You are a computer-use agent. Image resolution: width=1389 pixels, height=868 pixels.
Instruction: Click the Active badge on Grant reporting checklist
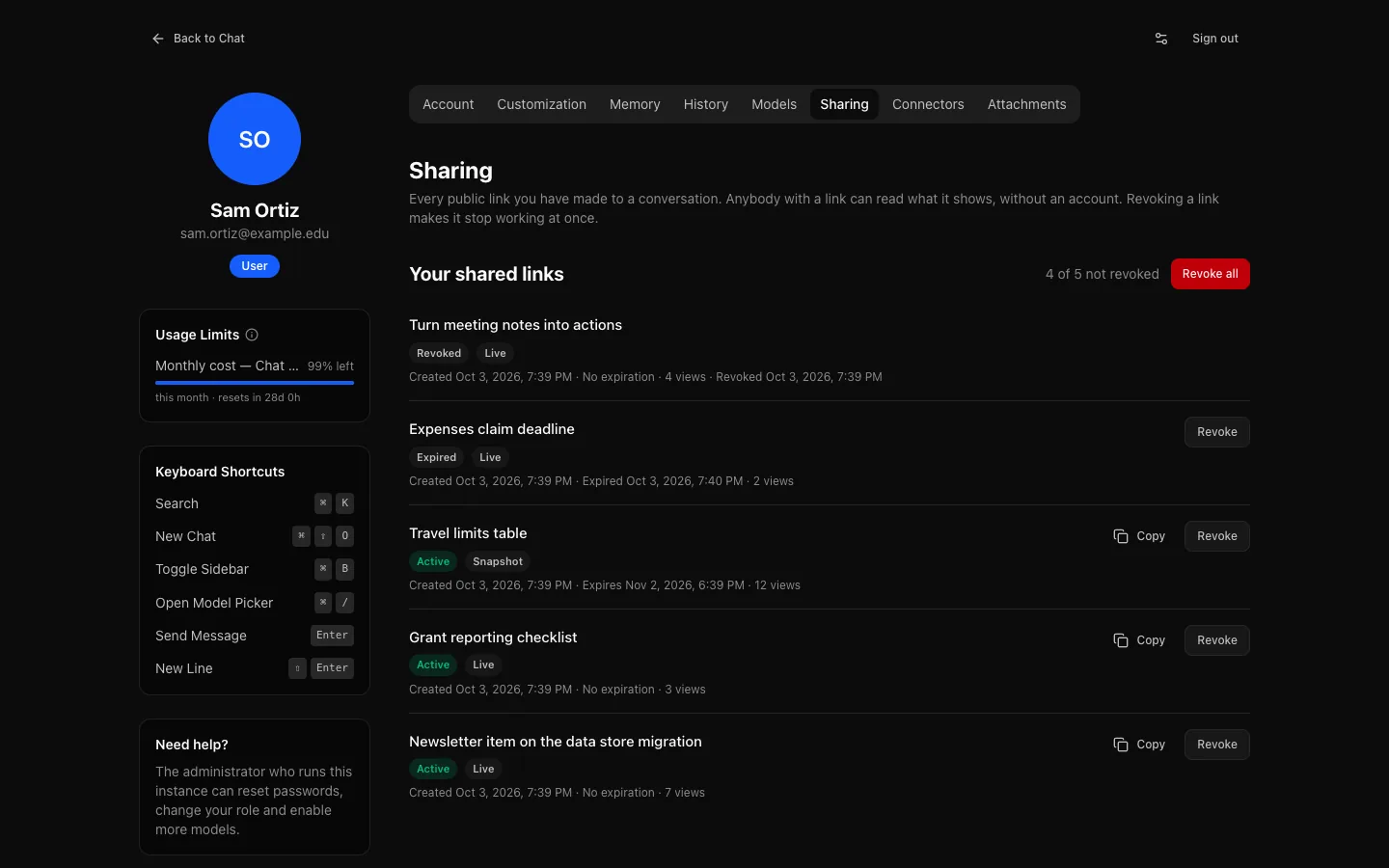433,665
